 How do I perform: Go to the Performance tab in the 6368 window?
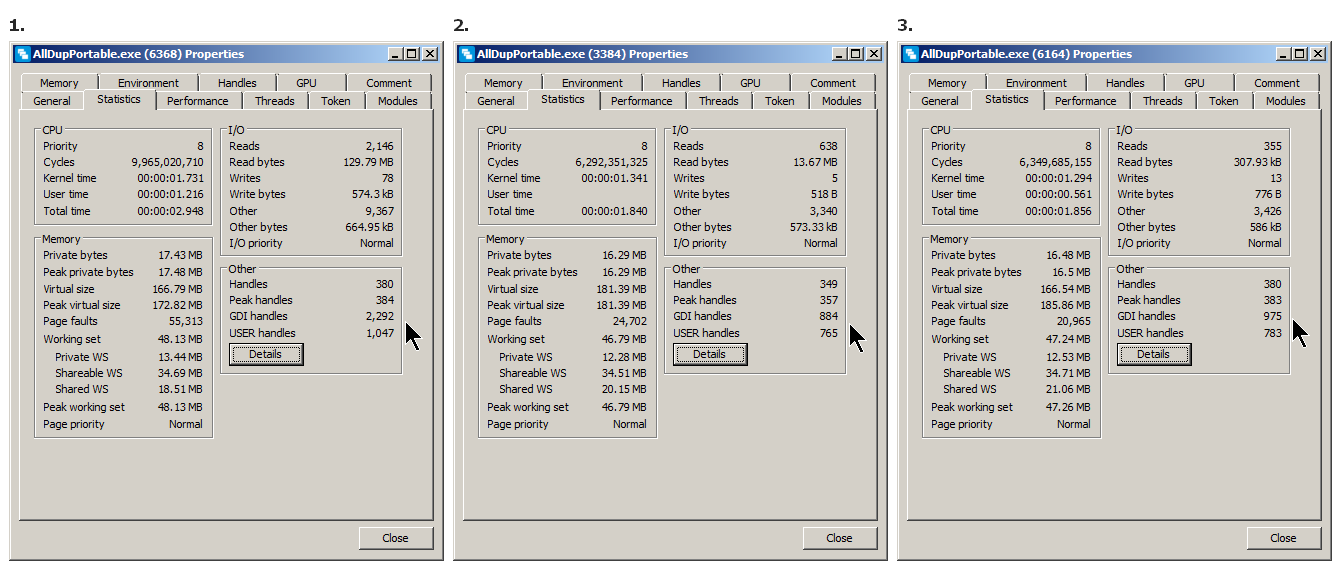pos(197,101)
